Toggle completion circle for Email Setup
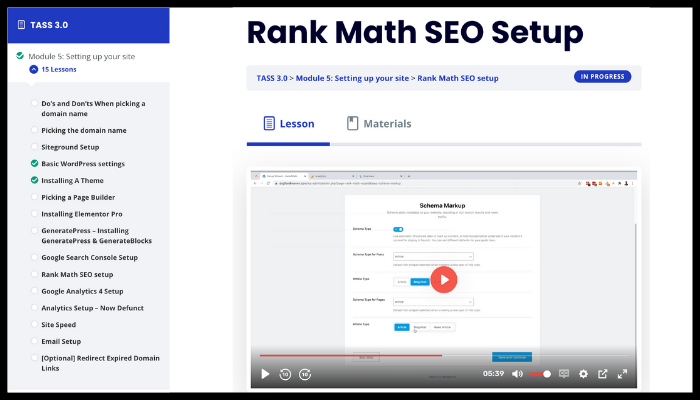This screenshot has width=700, height=400. click(34, 341)
